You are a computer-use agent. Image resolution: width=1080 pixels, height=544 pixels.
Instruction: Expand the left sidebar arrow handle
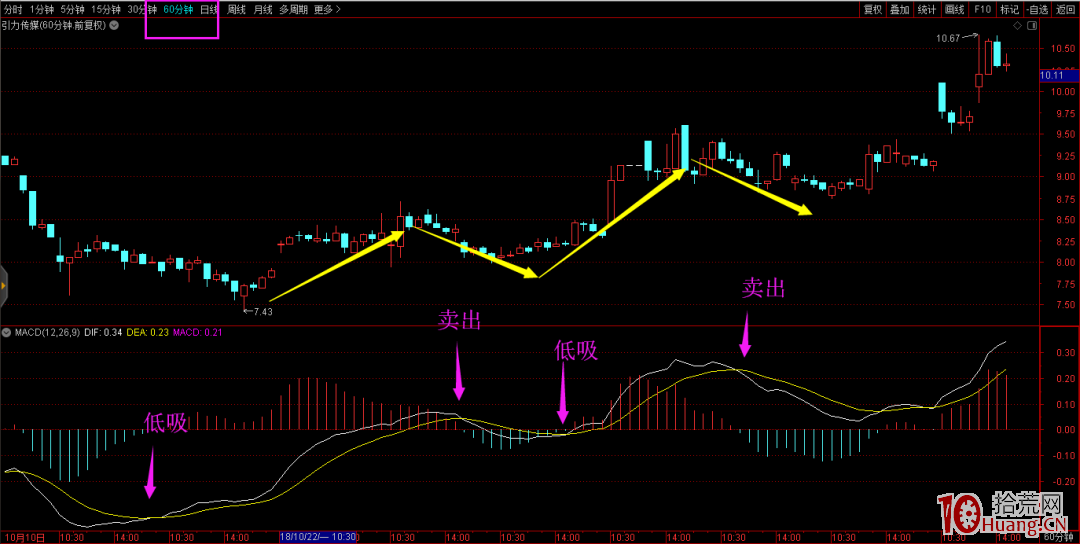pyautogui.click(x=3, y=285)
